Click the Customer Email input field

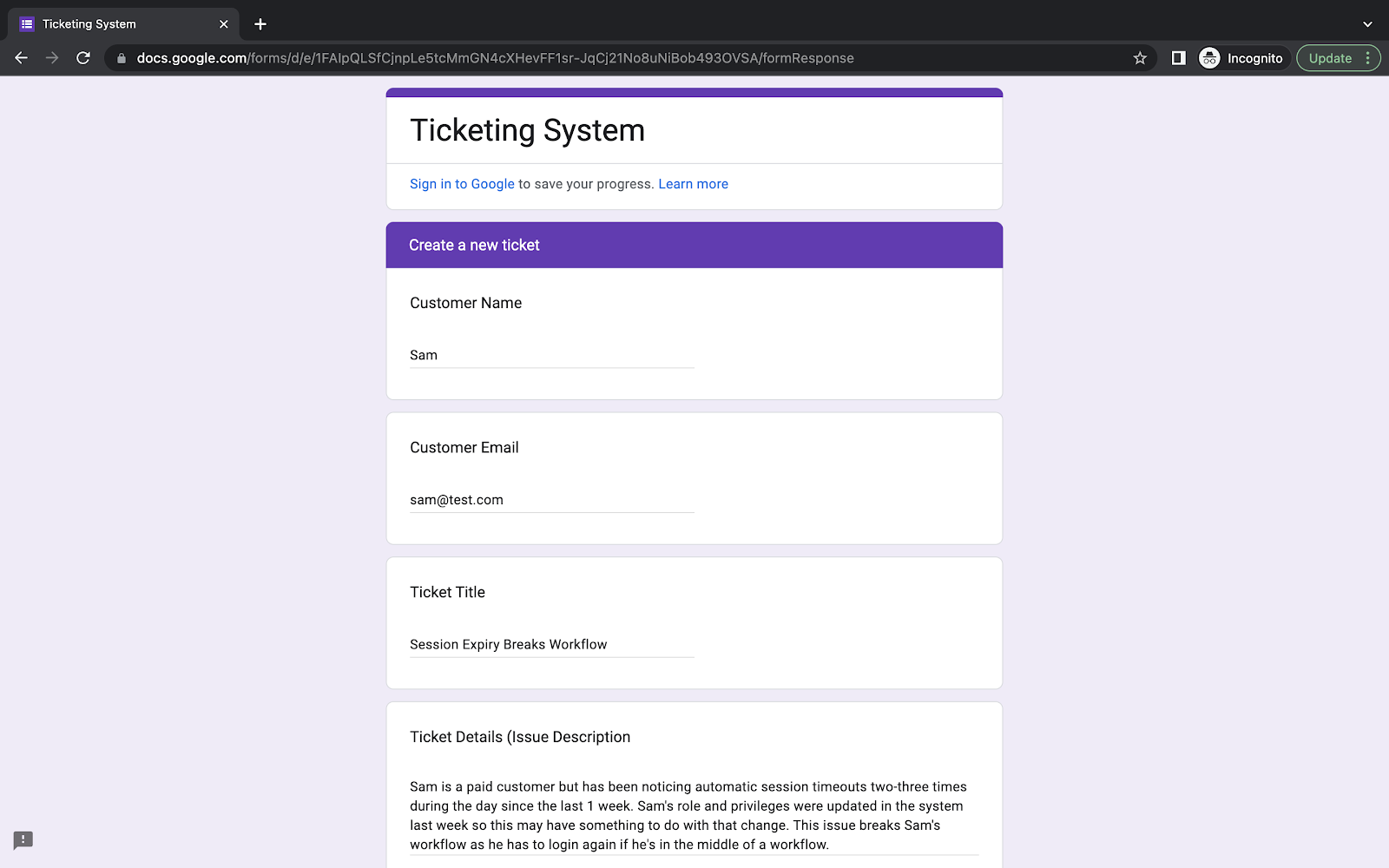pos(552,500)
